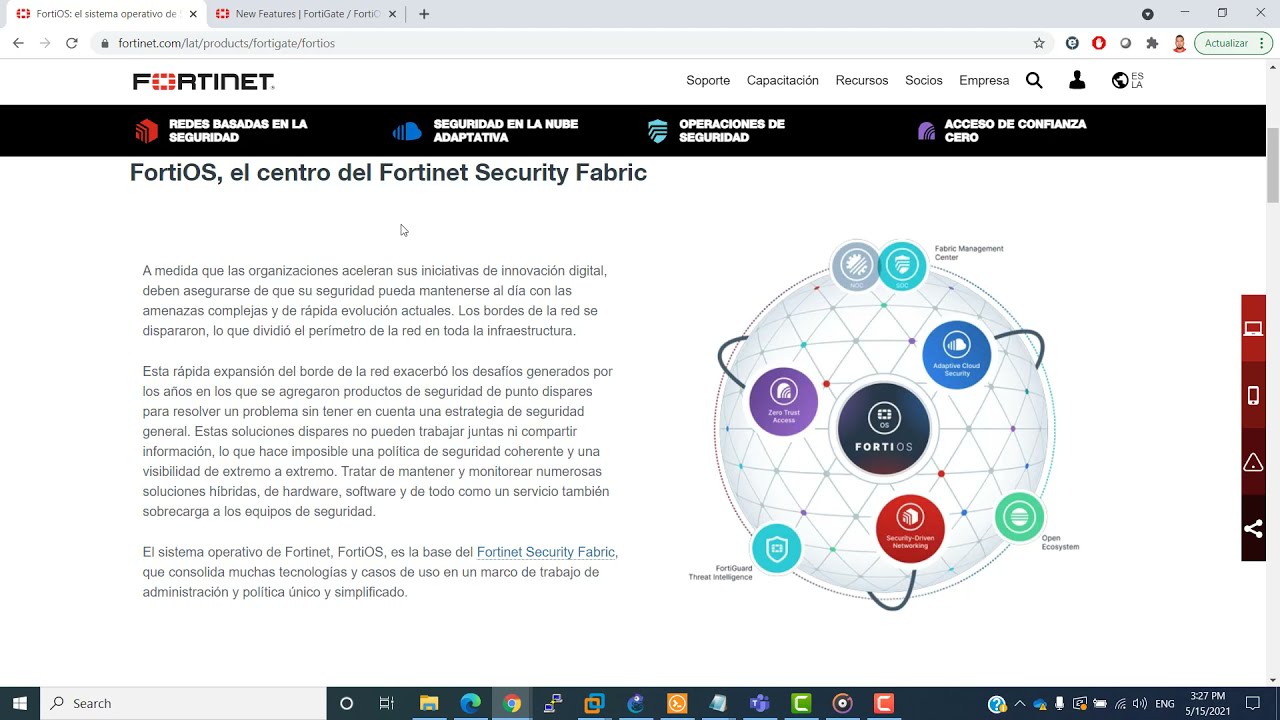Open the user account icon in the header
The height and width of the screenshot is (720, 1280).
pos(1077,81)
